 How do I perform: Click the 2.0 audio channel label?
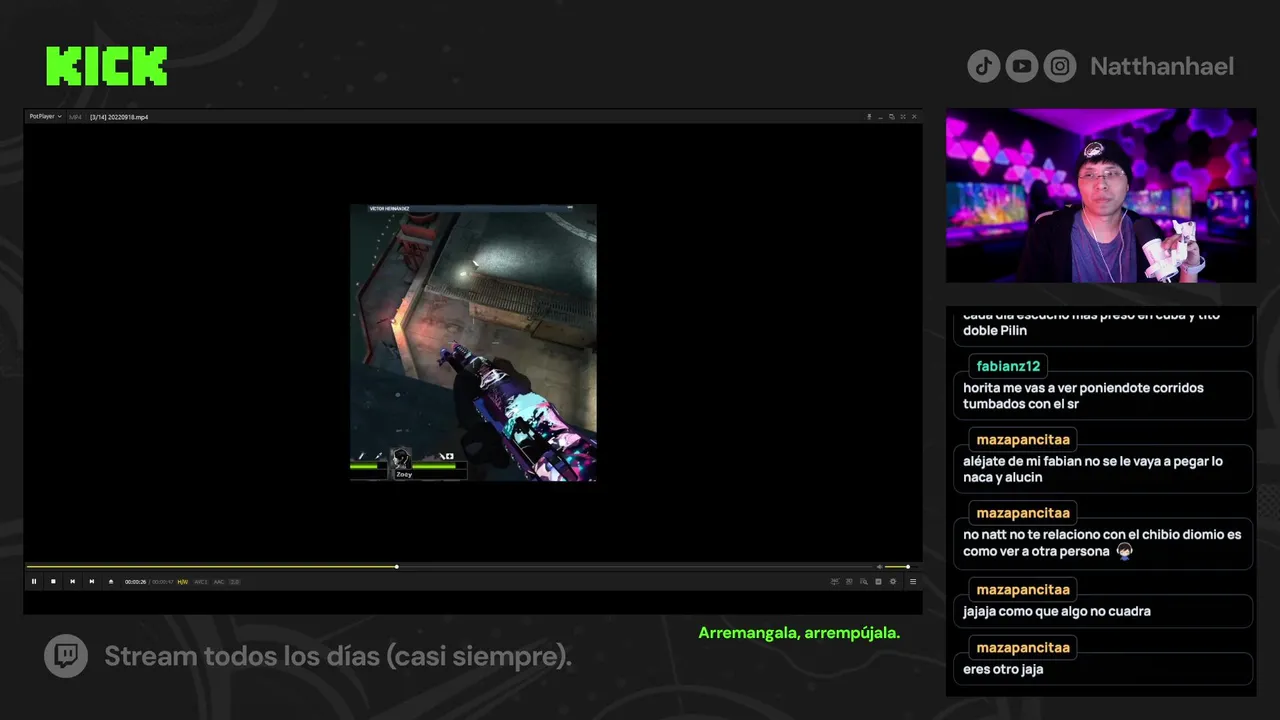tap(235, 581)
